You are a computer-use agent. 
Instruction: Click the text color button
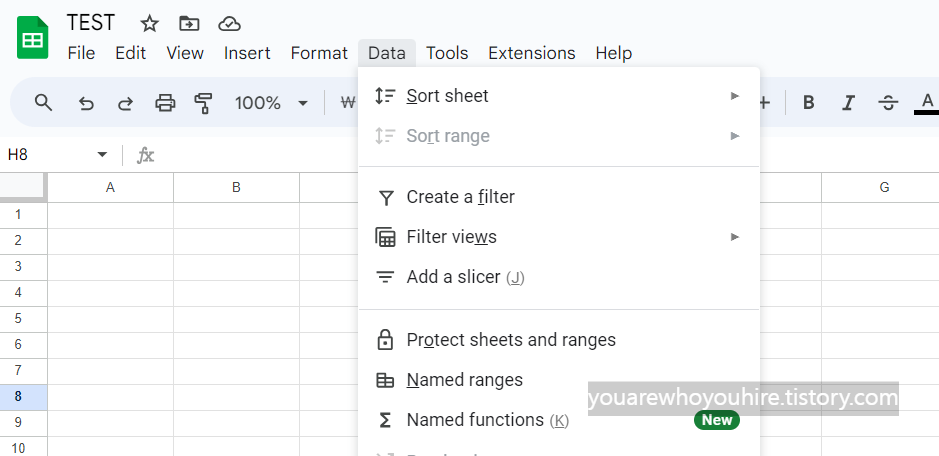[x=927, y=102]
